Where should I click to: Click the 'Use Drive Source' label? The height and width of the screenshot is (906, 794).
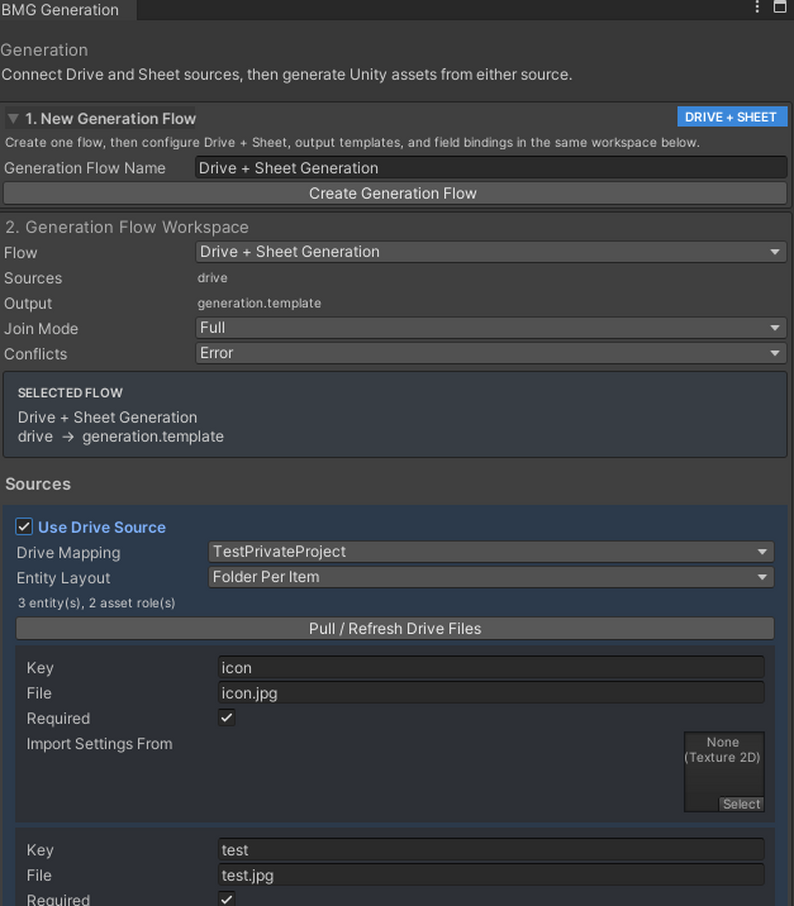pos(102,527)
